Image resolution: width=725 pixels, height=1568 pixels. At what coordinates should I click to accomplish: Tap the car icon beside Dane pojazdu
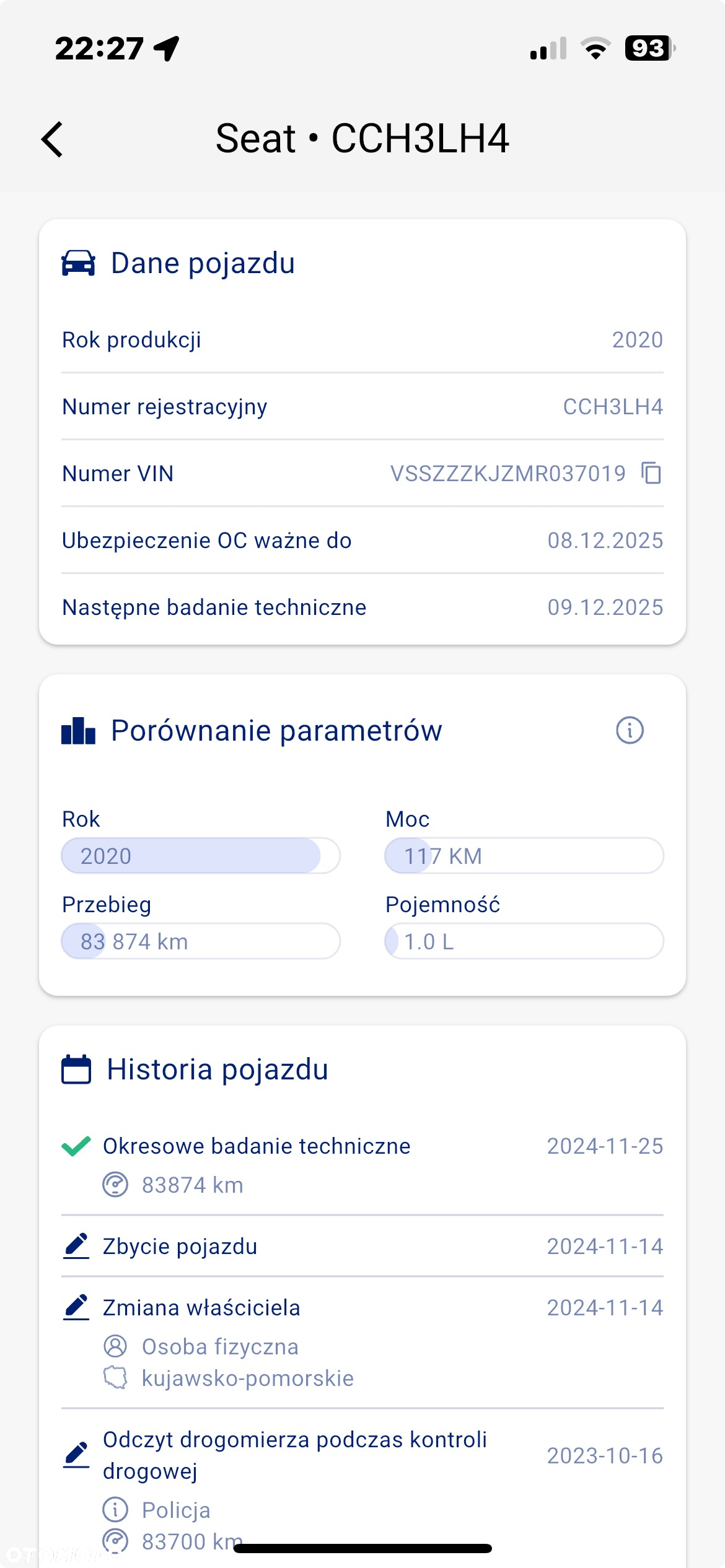tap(79, 263)
